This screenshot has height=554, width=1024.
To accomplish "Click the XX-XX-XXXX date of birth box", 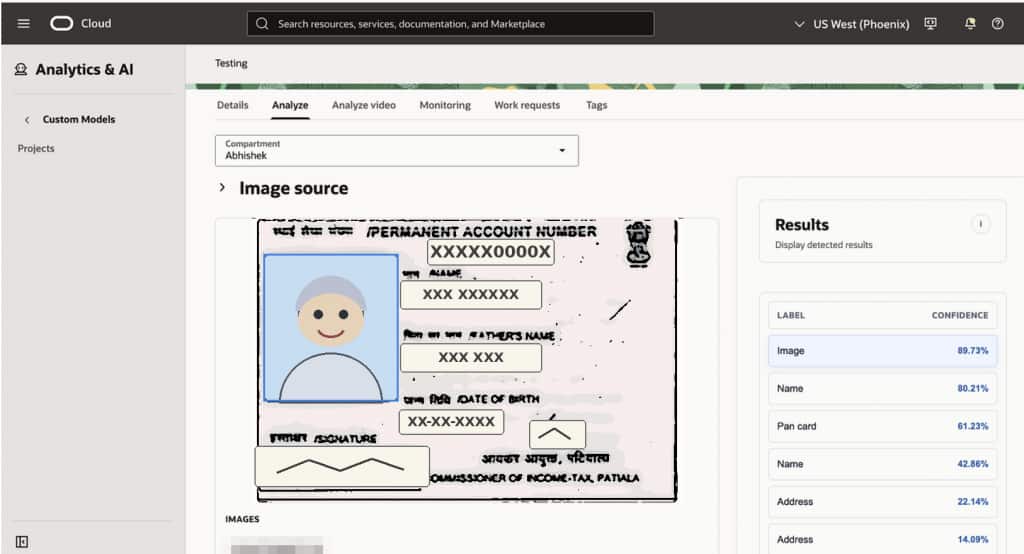I will point(451,422).
